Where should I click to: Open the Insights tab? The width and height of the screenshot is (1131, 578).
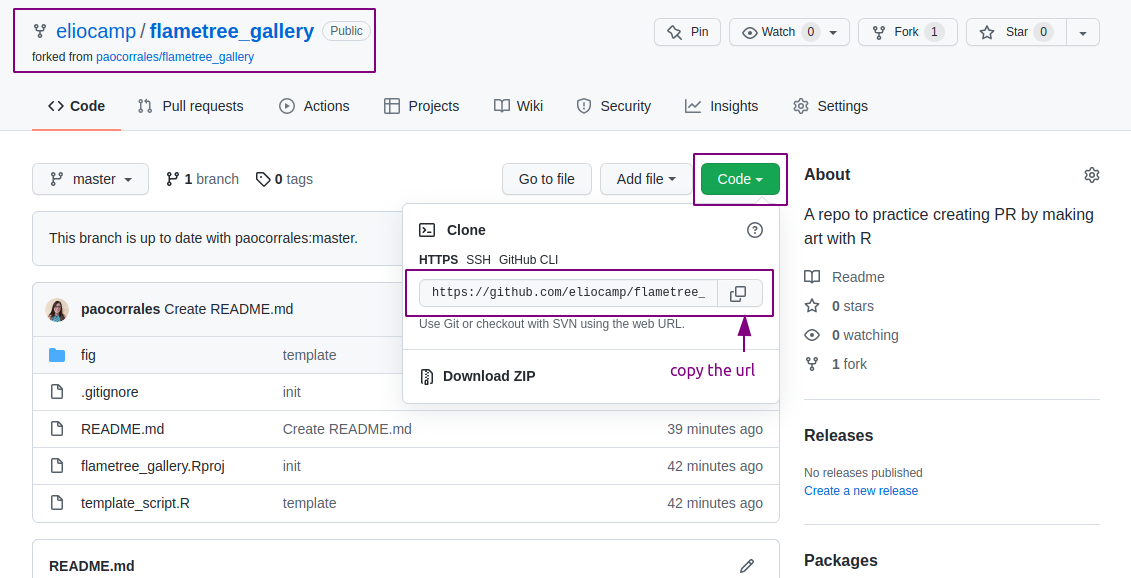721,105
